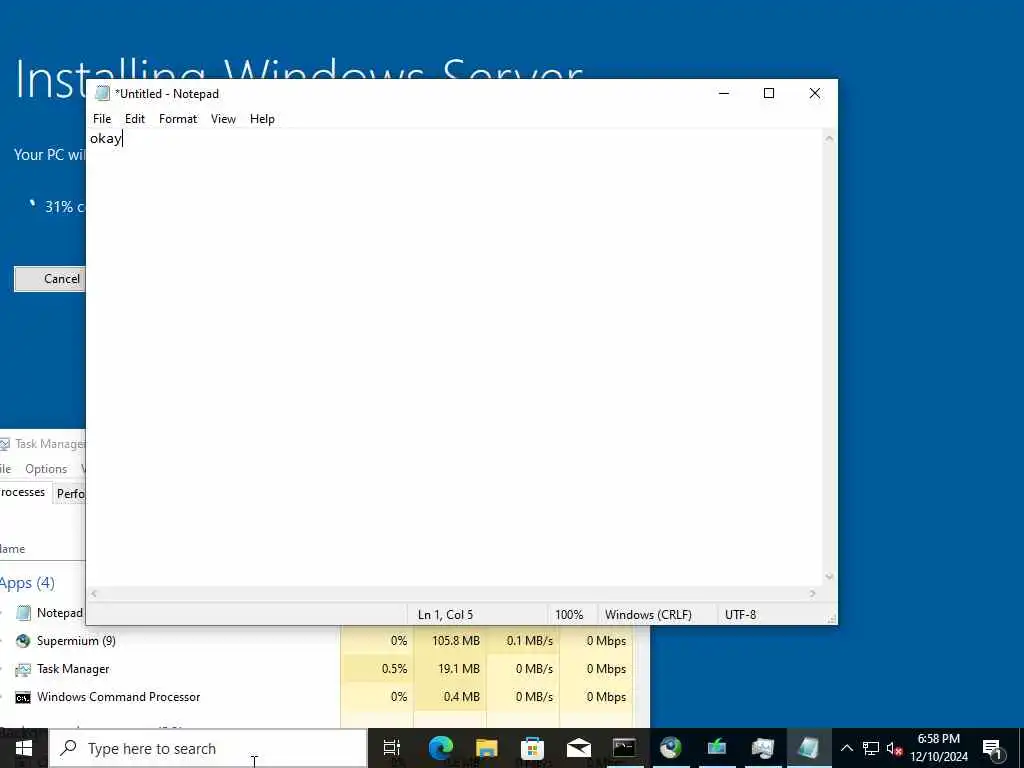Open the Notepad Edit menu
Image resolution: width=1024 pixels, height=768 pixels.
(x=135, y=119)
